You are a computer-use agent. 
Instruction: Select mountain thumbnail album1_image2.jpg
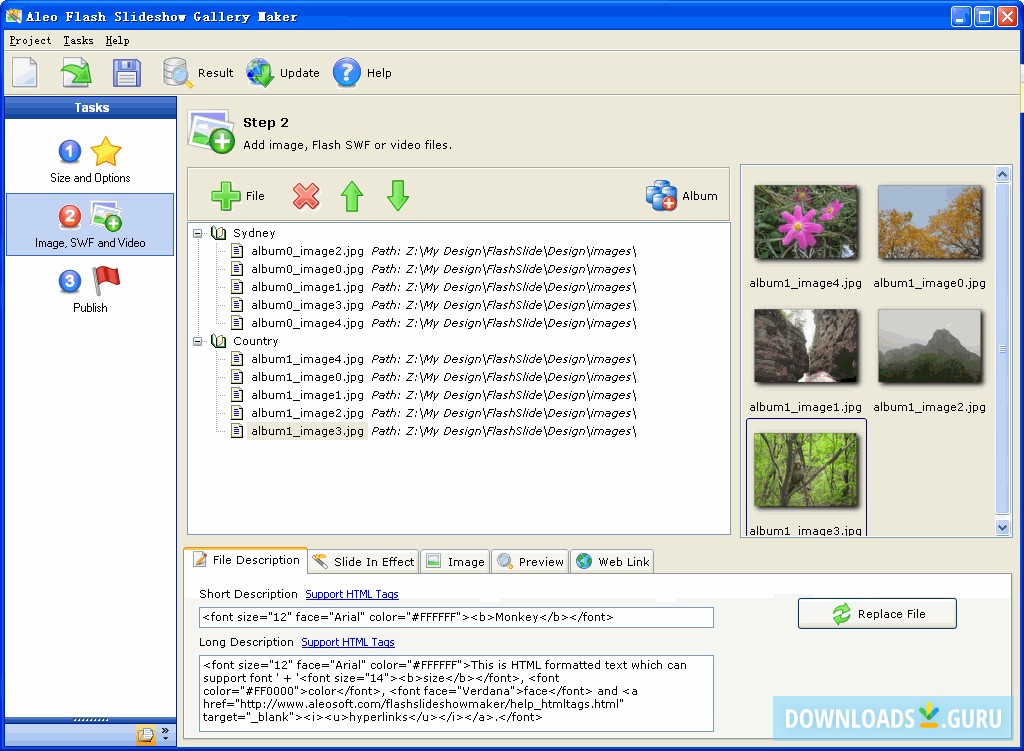pyautogui.click(x=930, y=346)
